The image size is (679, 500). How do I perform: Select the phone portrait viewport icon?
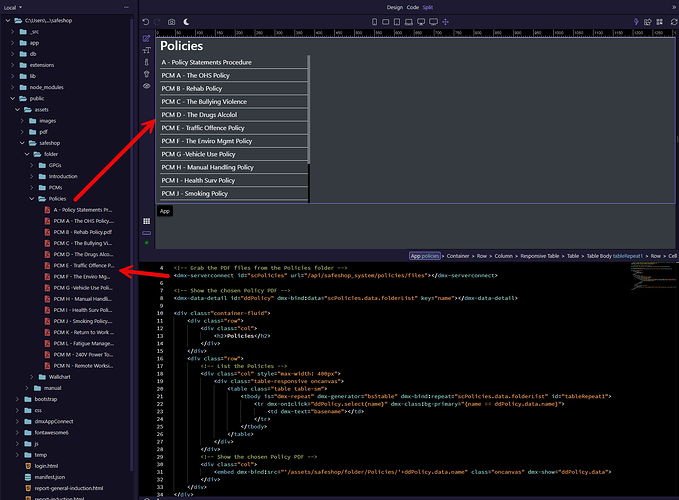click(x=374, y=22)
